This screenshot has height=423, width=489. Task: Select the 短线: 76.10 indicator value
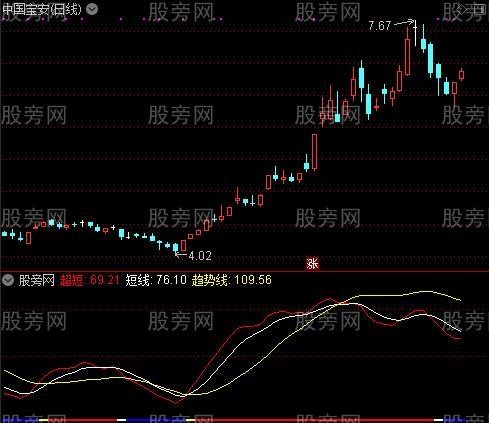click(156, 280)
